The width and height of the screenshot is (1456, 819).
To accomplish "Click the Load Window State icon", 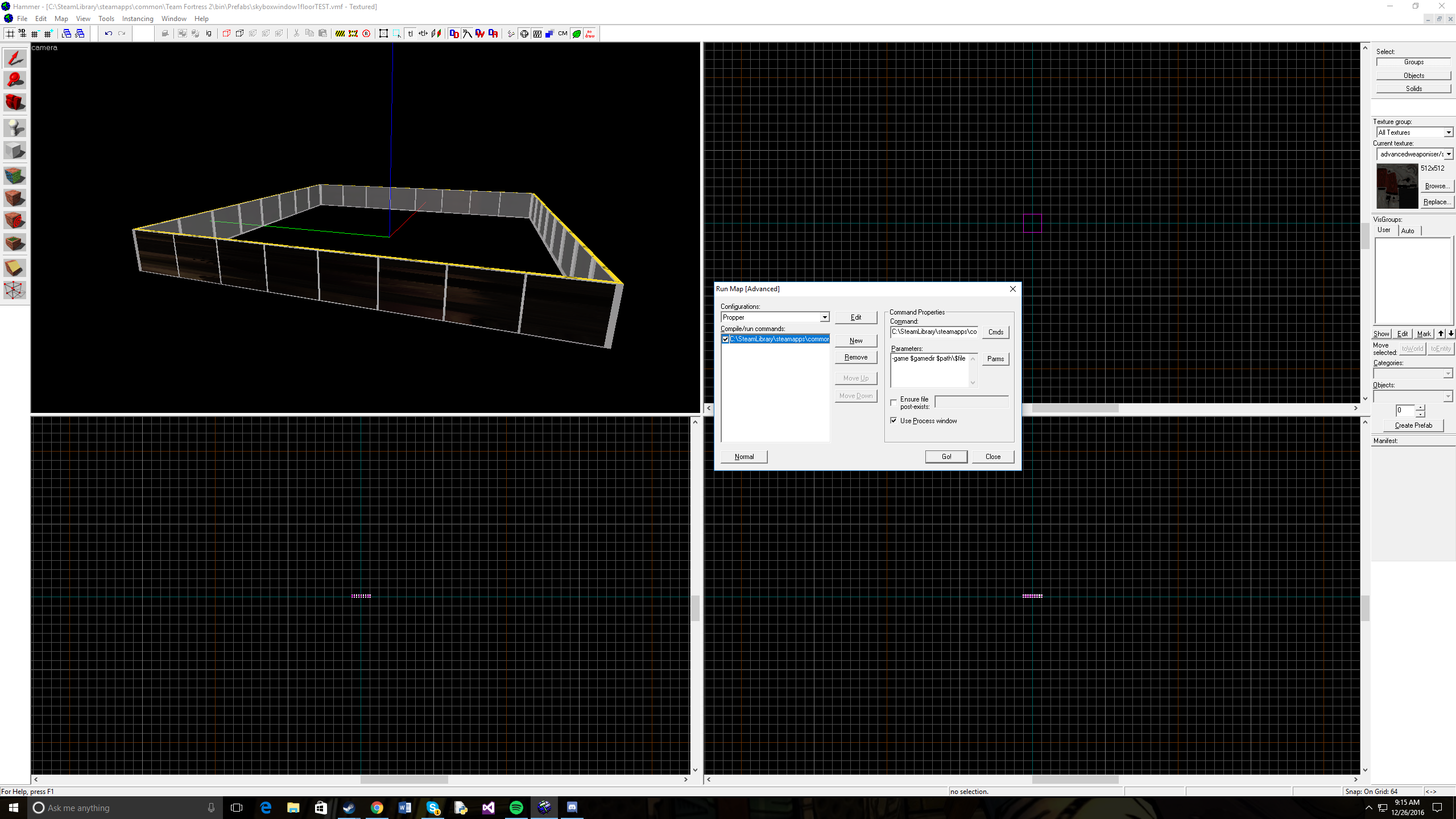I will [67, 34].
